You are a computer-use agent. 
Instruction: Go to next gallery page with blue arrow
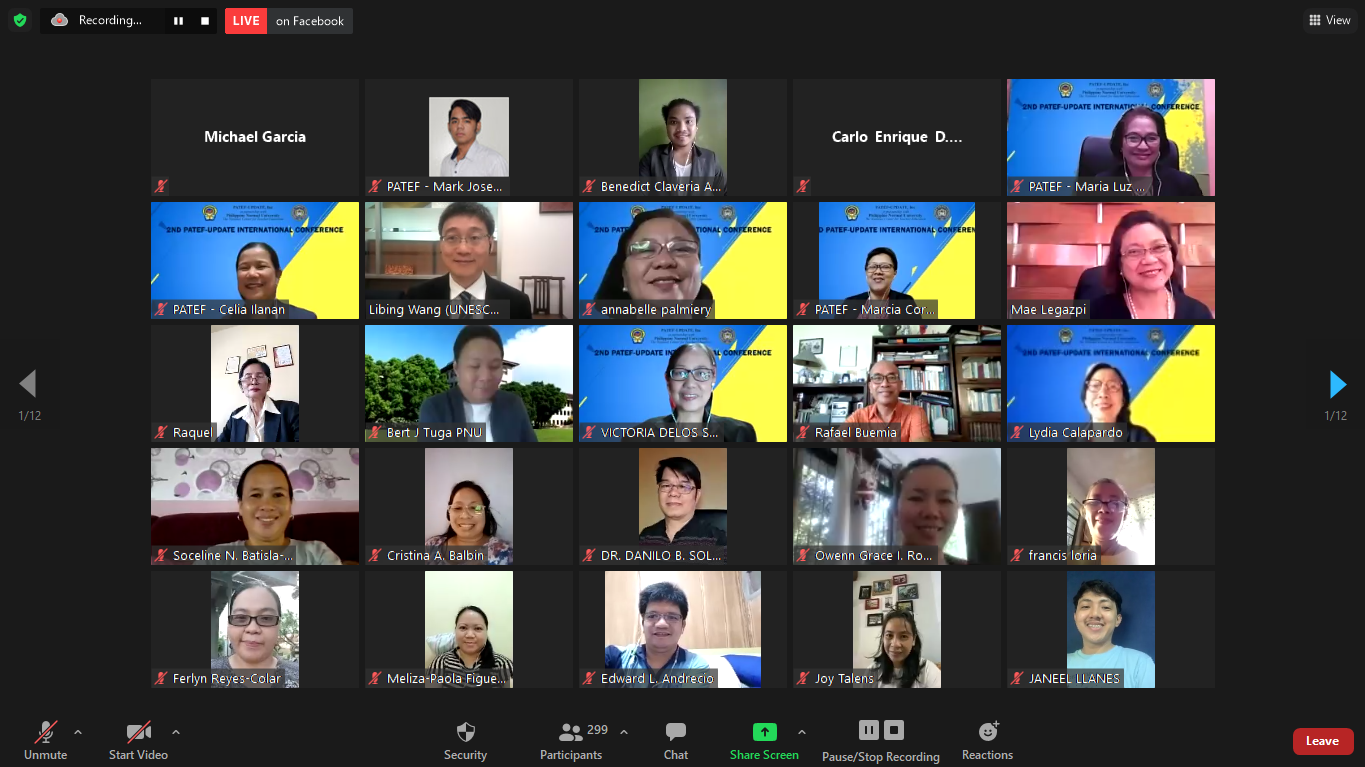tap(1337, 384)
